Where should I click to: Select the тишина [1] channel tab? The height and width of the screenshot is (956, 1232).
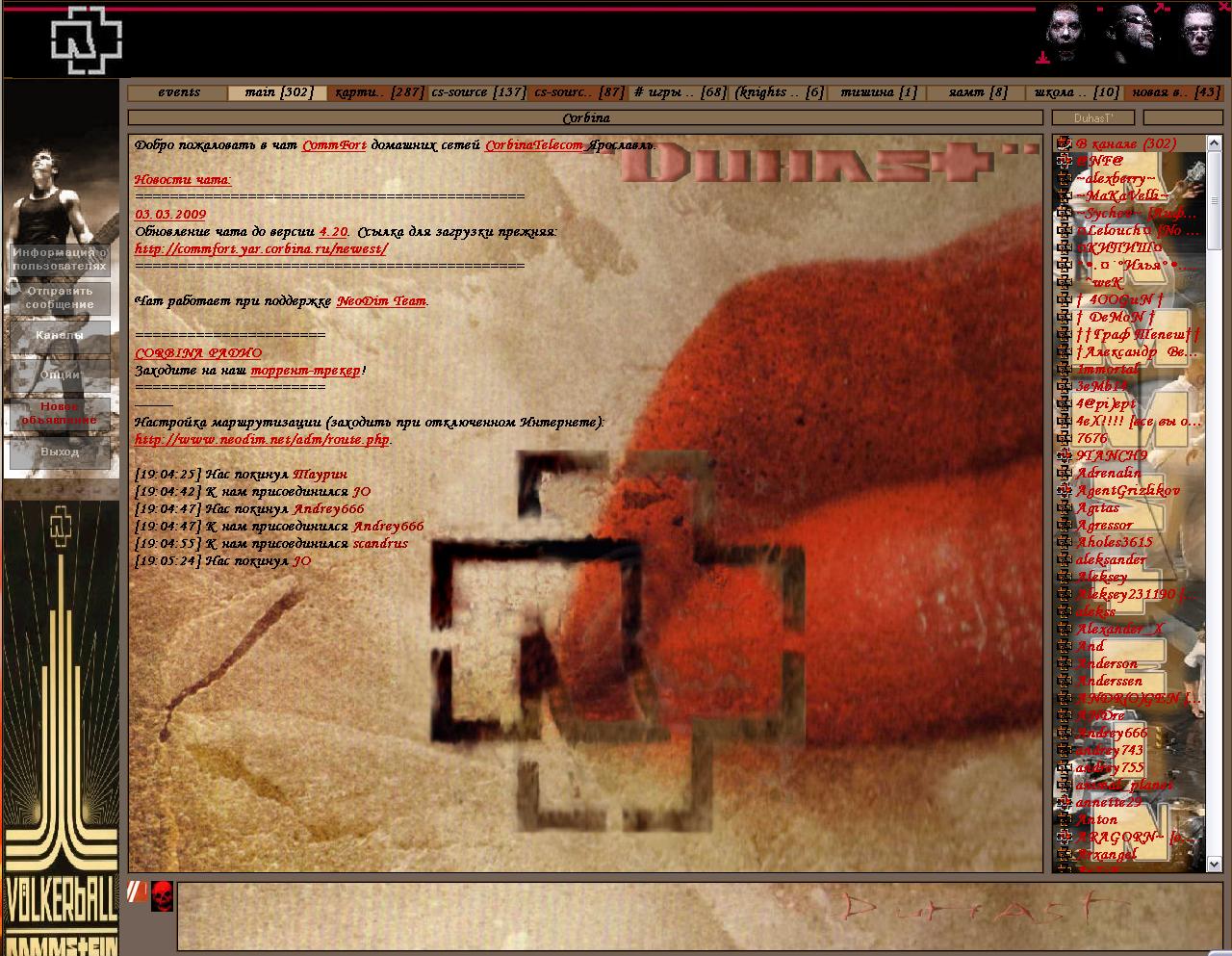click(x=878, y=92)
